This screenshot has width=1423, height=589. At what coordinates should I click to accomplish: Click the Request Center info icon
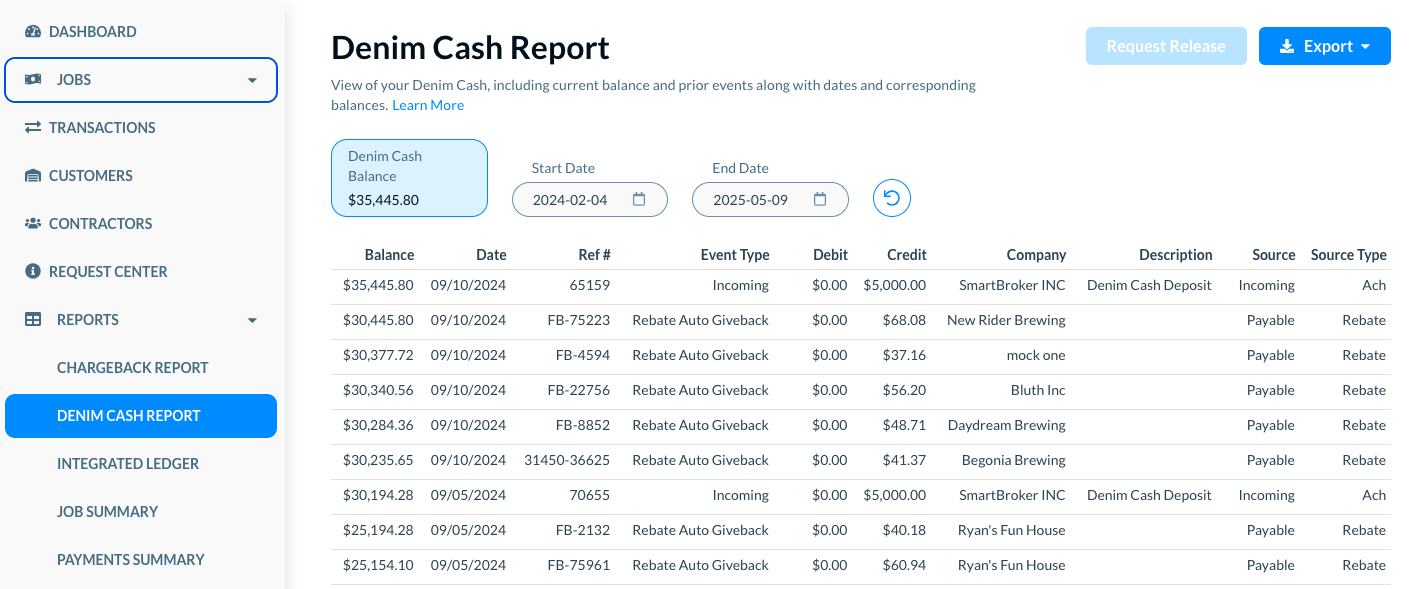click(33, 272)
